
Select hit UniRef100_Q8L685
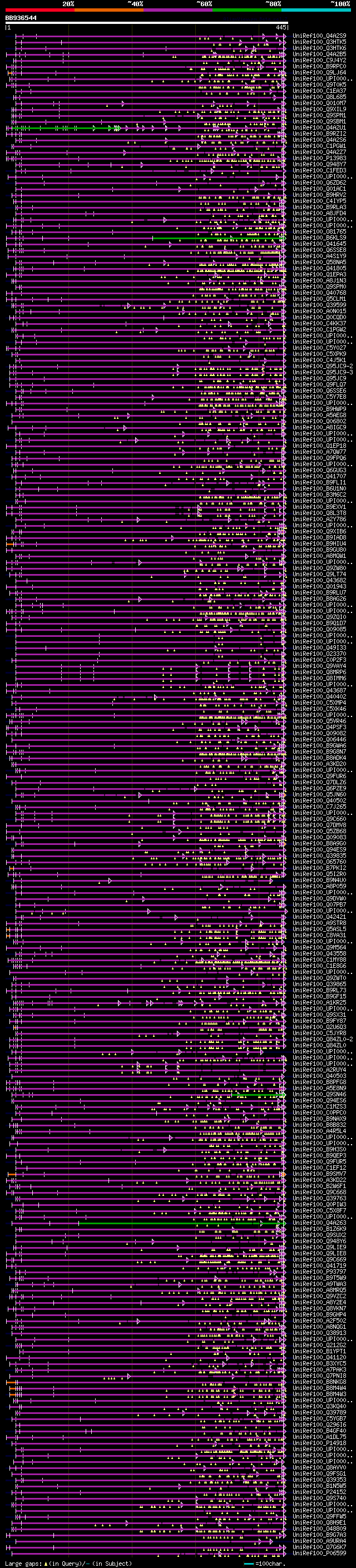[x=319, y=97]
